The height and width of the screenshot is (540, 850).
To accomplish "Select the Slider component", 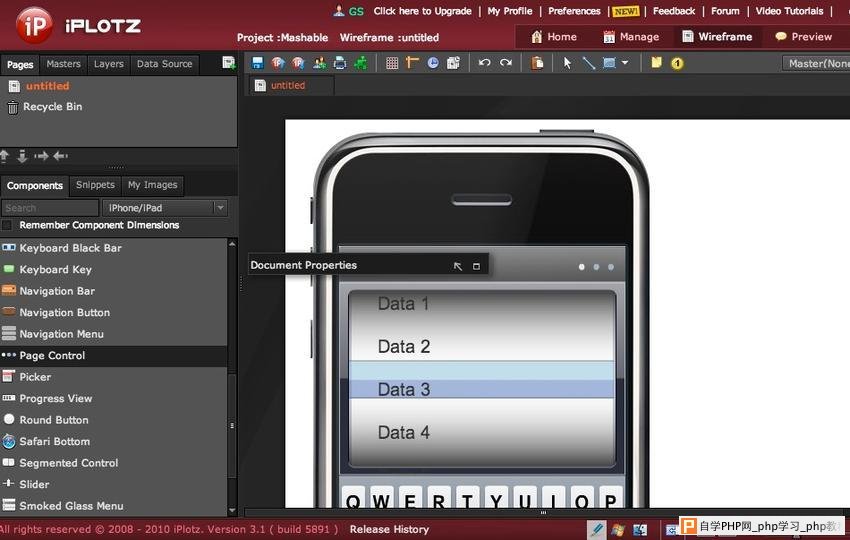I will pyautogui.click(x=114, y=484).
